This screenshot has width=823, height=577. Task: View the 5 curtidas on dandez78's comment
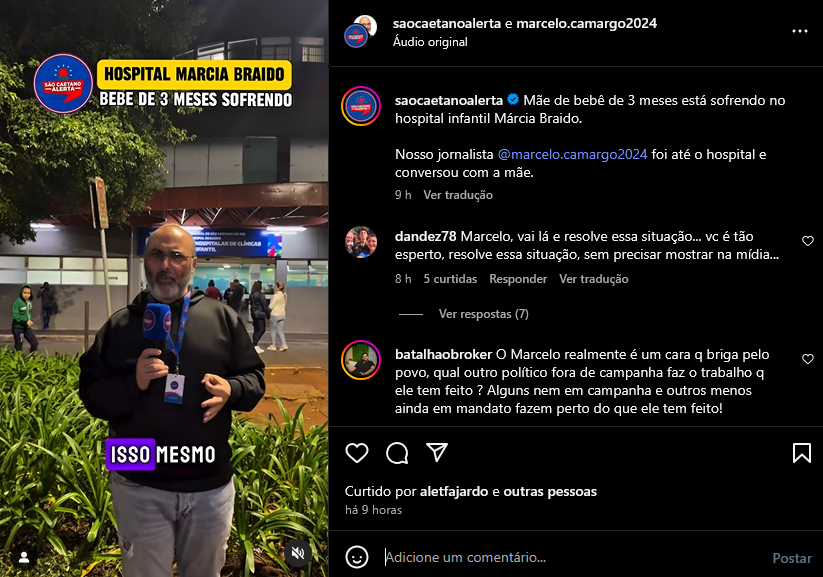[450, 279]
